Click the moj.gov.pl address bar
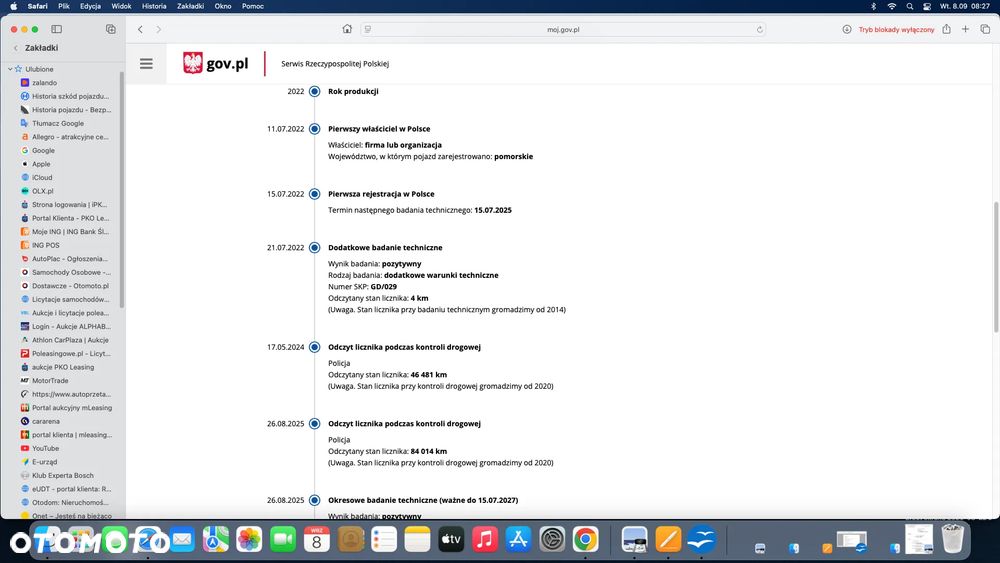 (x=563, y=29)
